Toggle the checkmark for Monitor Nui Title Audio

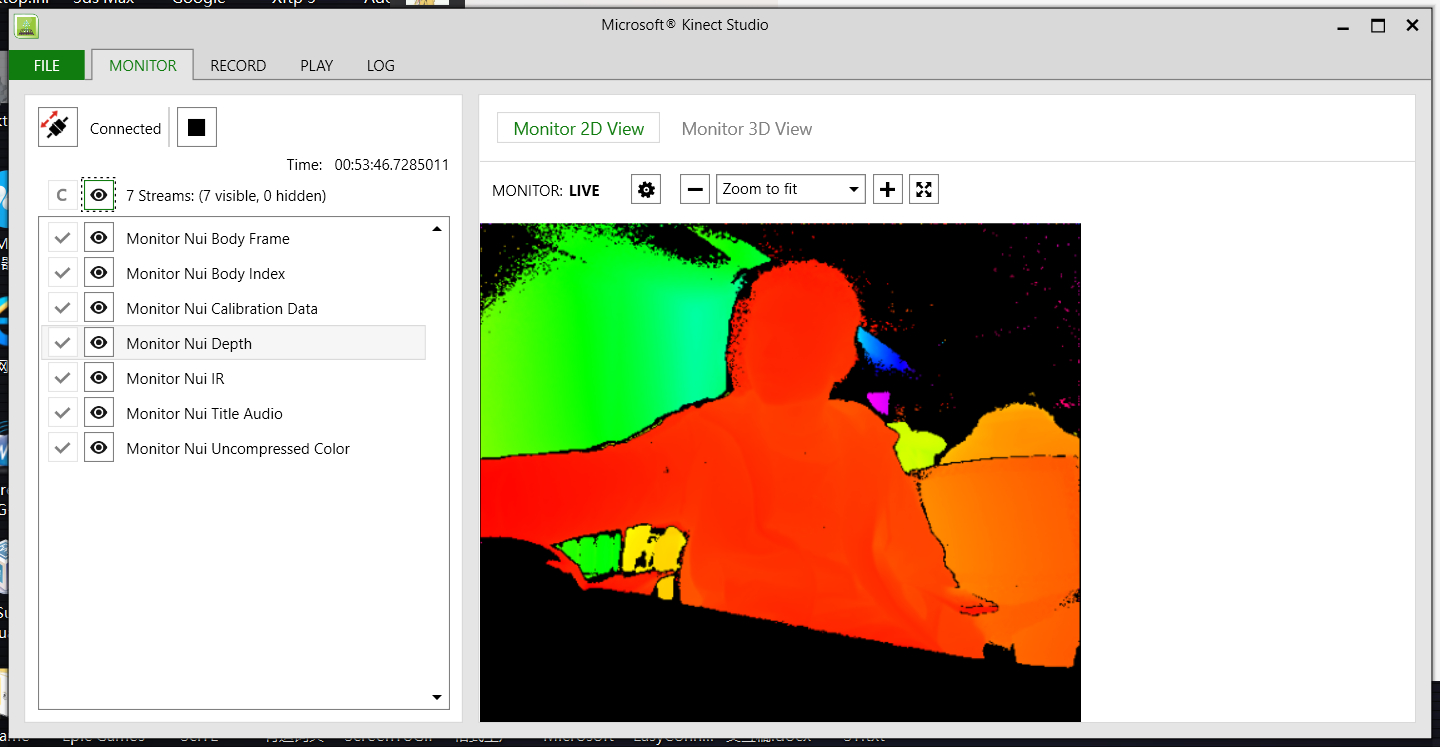tap(63, 413)
